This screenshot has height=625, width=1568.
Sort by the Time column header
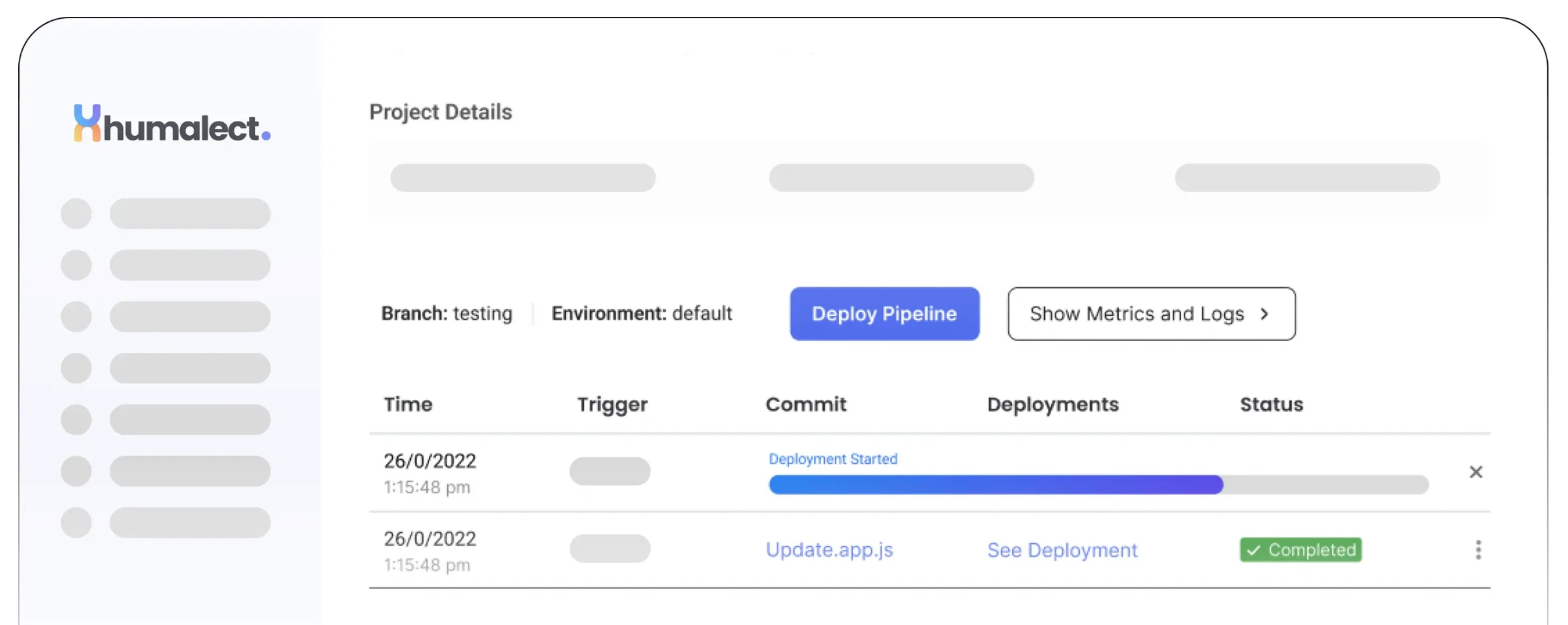408,404
